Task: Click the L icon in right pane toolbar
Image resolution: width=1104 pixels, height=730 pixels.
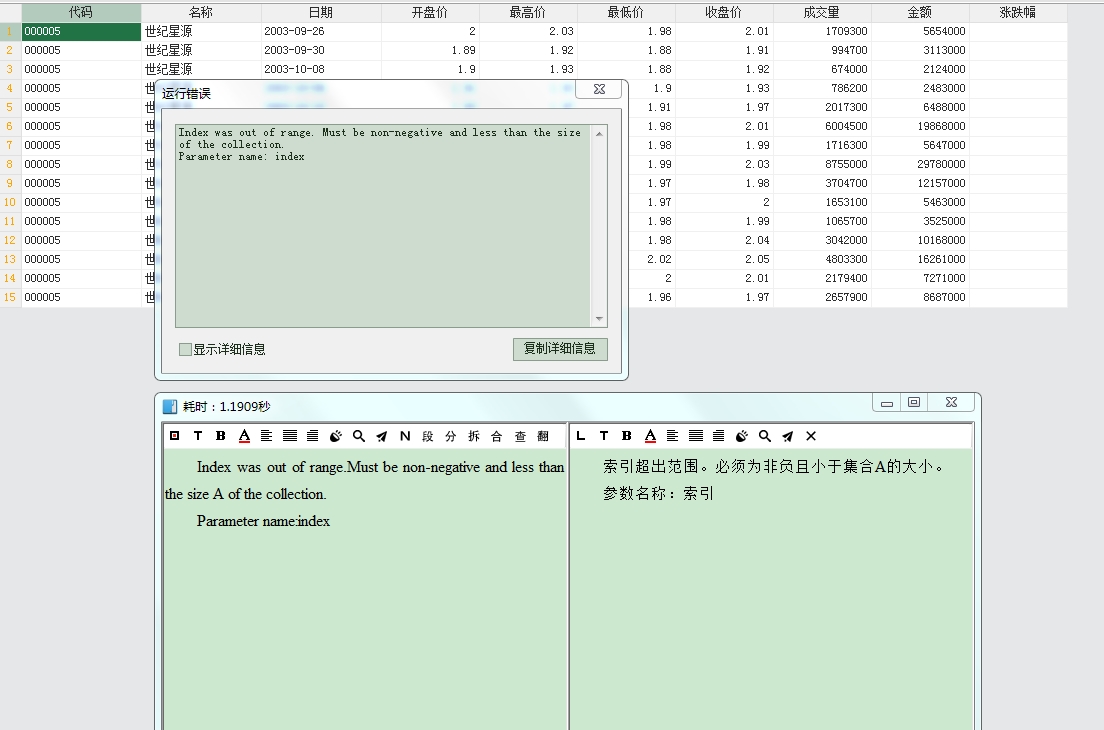Action: point(581,436)
